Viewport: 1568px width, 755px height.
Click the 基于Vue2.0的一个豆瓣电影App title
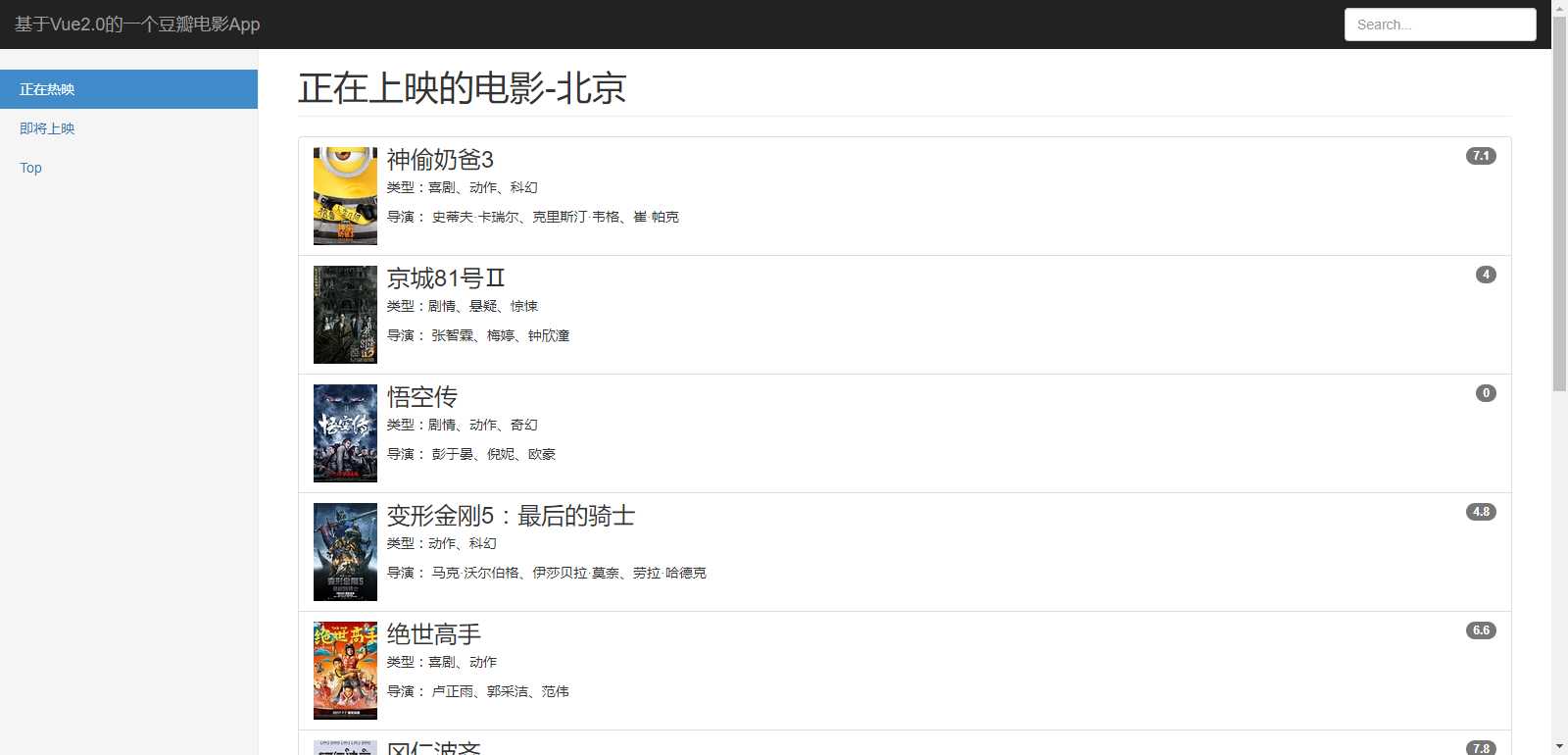coord(137,25)
